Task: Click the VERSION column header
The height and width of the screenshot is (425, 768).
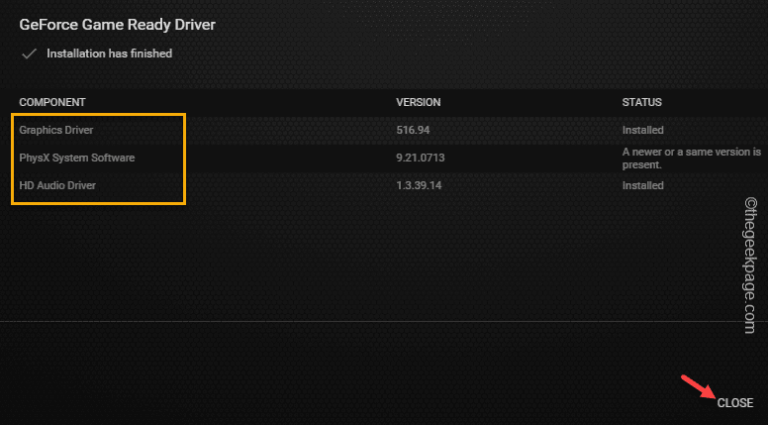Action: [418, 103]
